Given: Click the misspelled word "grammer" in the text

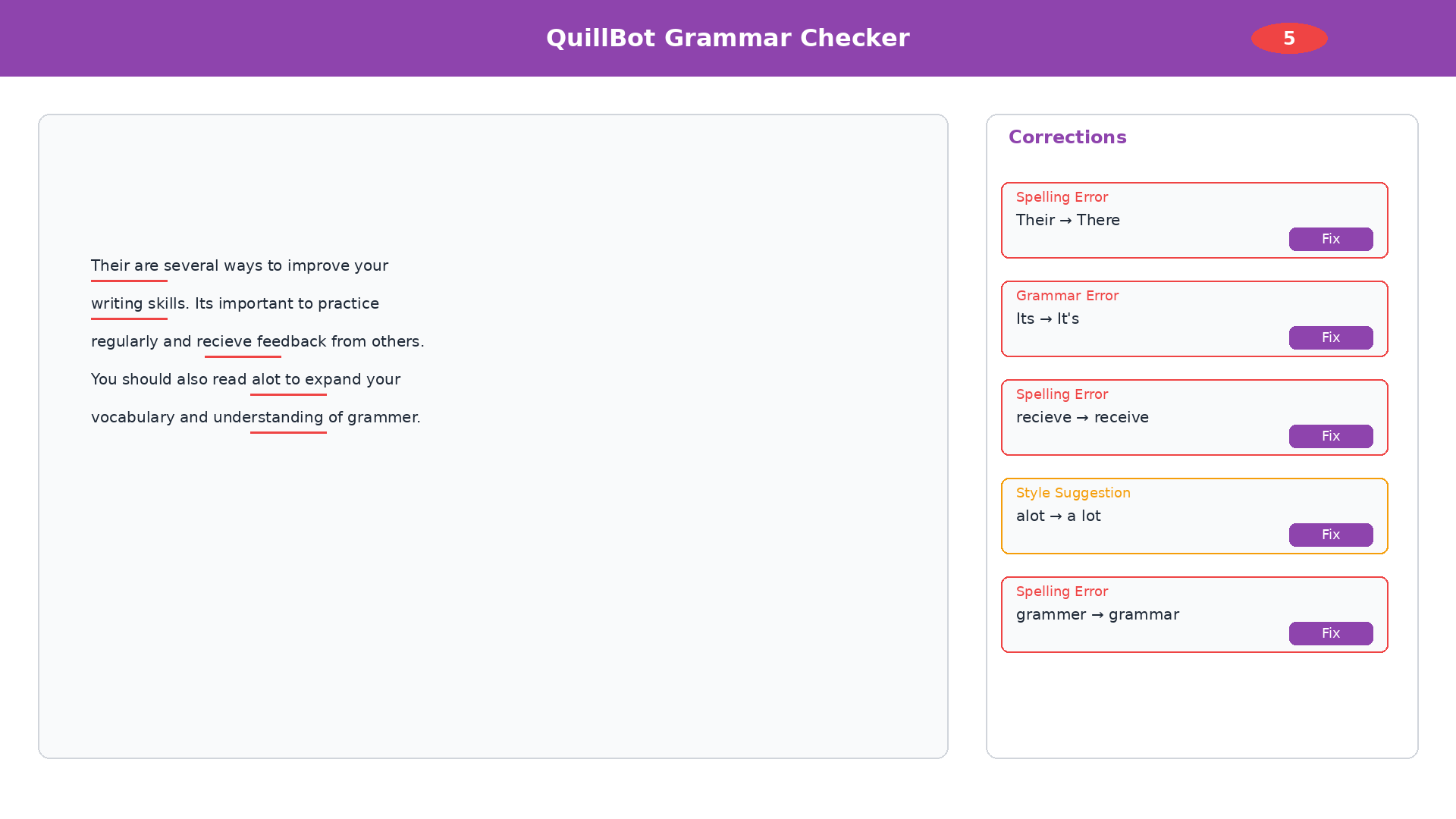Looking at the screenshot, I should coord(384,417).
